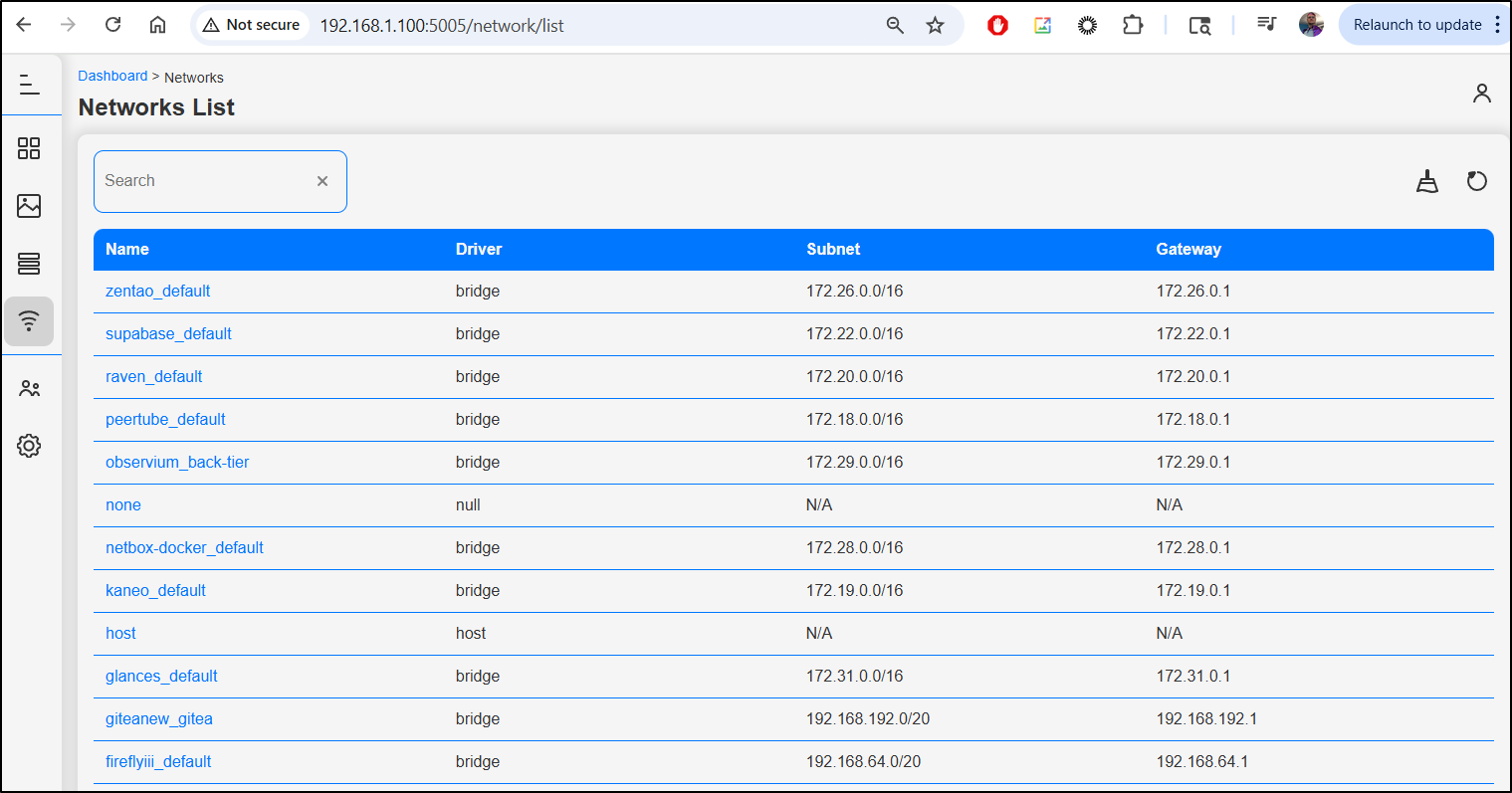This screenshot has width=1512, height=793.
Task: Open the extensions puzzle icon
Action: [x=1133, y=25]
